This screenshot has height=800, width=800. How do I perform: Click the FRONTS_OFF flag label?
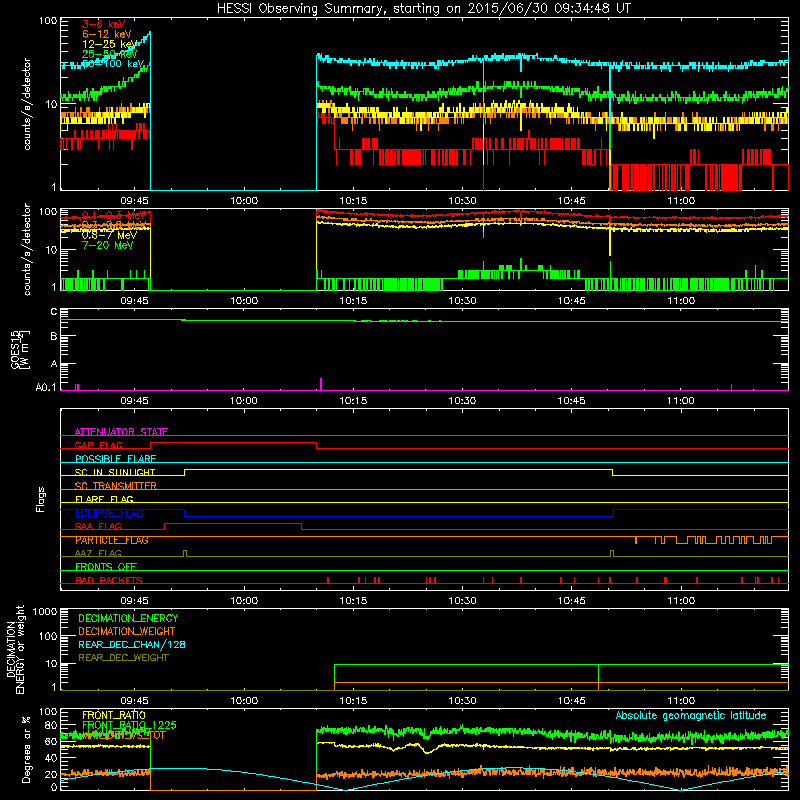pos(106,567)
